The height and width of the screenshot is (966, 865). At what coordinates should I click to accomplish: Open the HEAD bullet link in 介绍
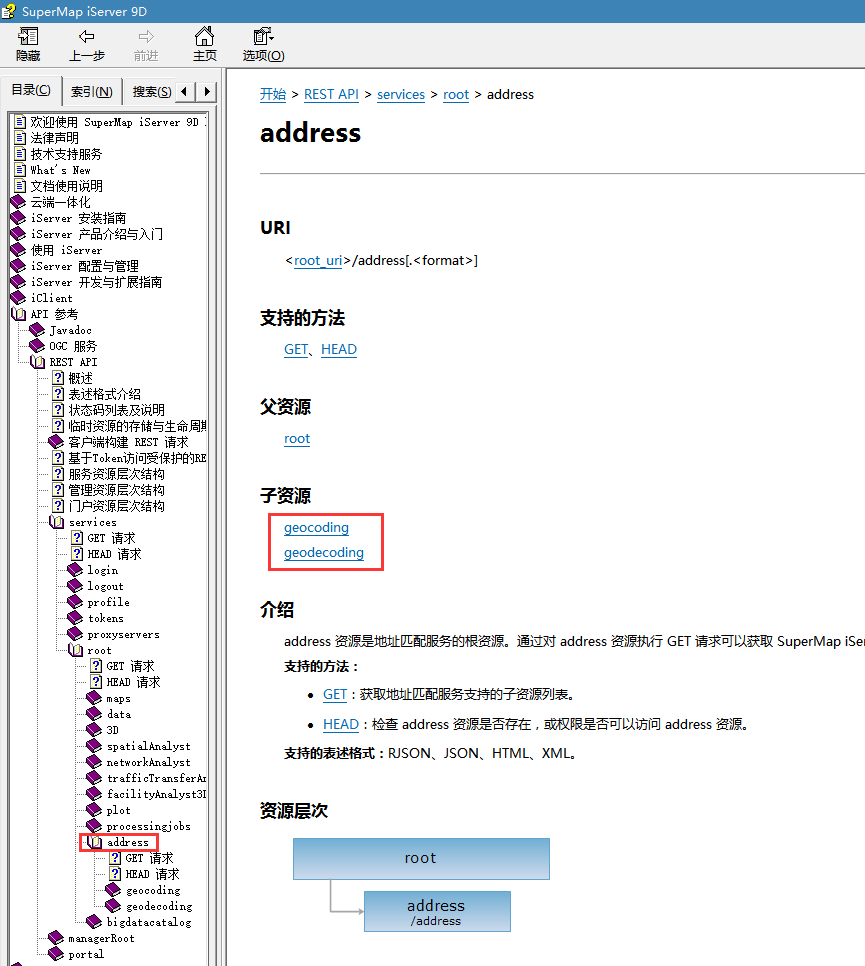[x=341, y=724]
